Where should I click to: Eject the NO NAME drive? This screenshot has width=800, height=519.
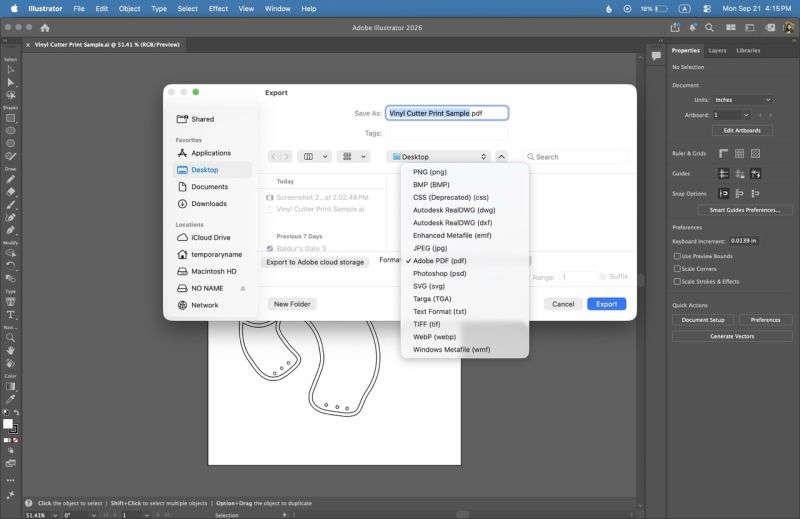243,288
